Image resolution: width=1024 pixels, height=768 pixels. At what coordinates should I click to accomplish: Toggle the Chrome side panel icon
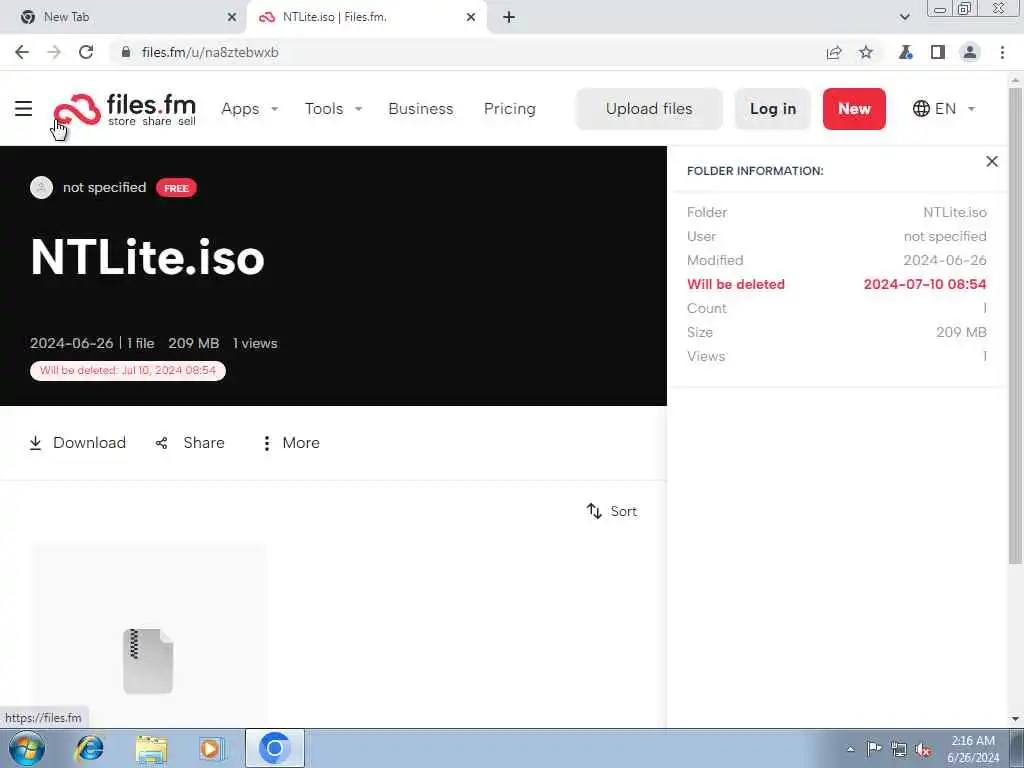938,52
